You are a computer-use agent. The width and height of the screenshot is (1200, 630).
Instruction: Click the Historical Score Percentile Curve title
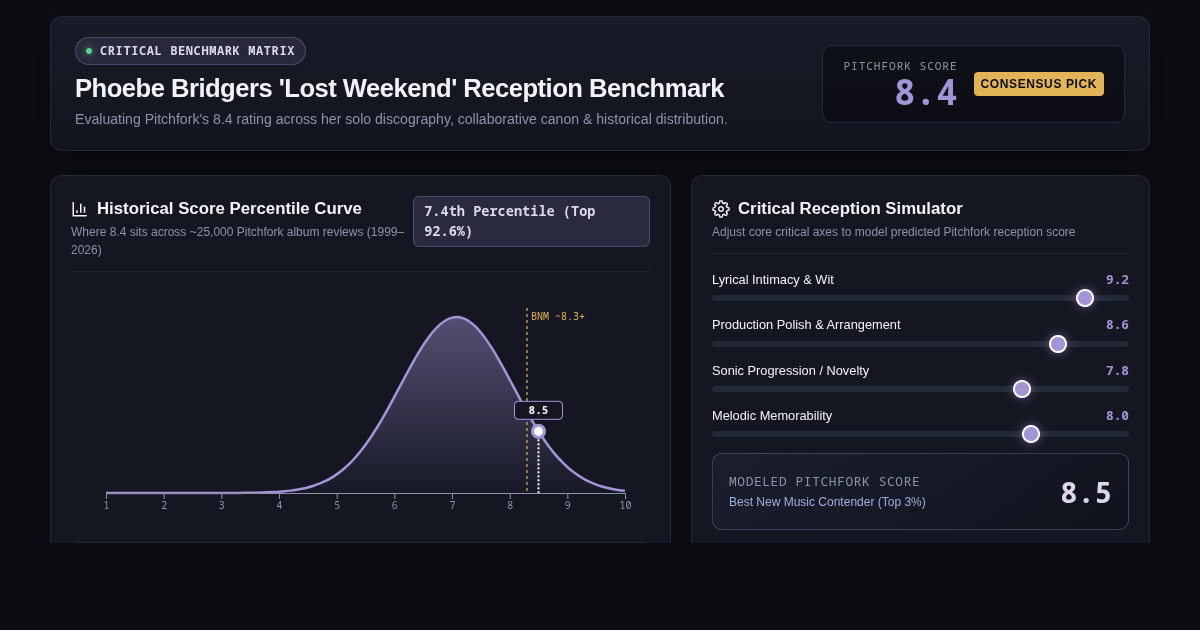tap(229, 209)
